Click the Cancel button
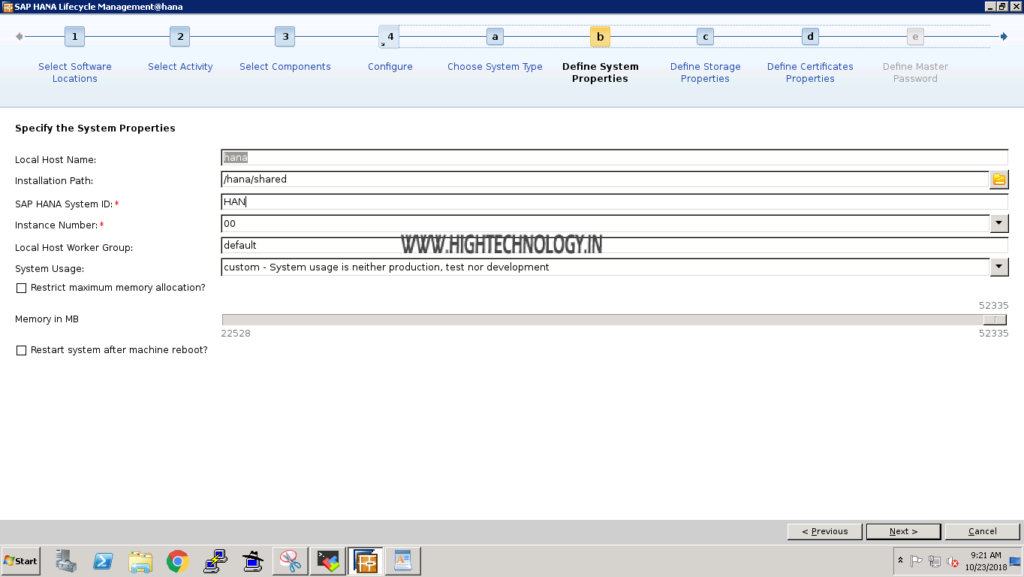This screenshot has width=1024, height=577. pyautogui.click(x=982, y=531)
